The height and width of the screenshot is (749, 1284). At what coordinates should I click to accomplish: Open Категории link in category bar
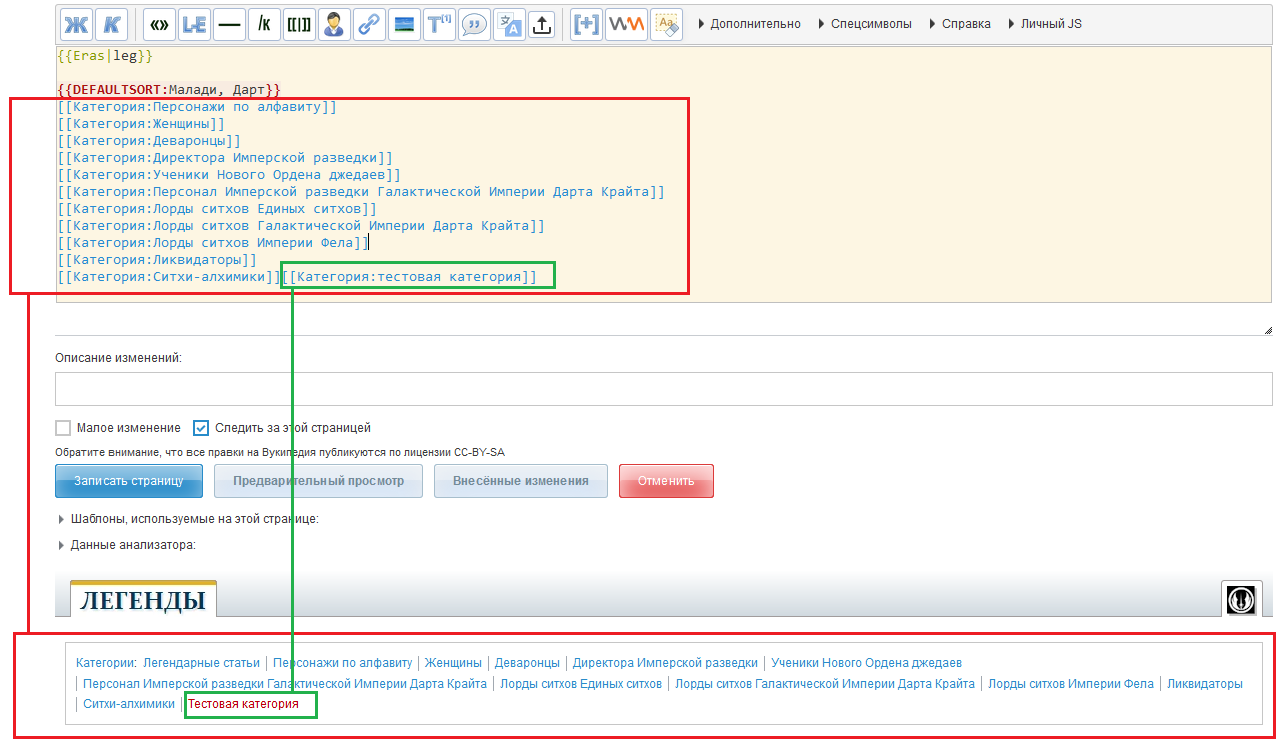tap(105, 662)
